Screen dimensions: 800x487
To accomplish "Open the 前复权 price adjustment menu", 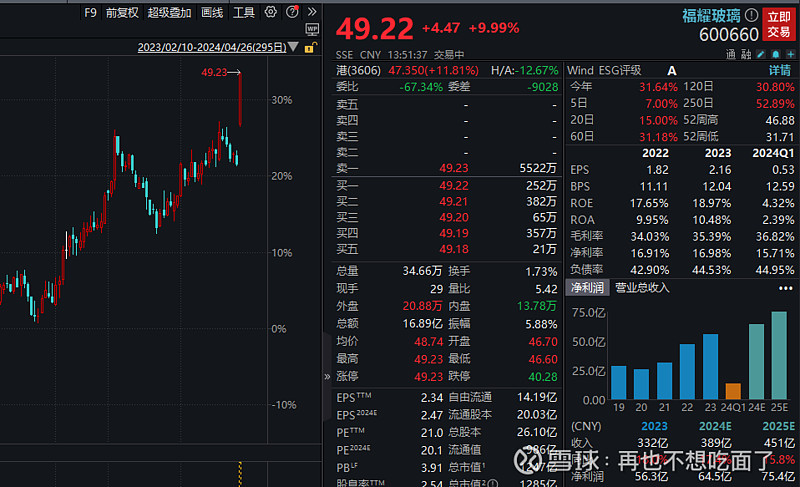I will 122,12.
